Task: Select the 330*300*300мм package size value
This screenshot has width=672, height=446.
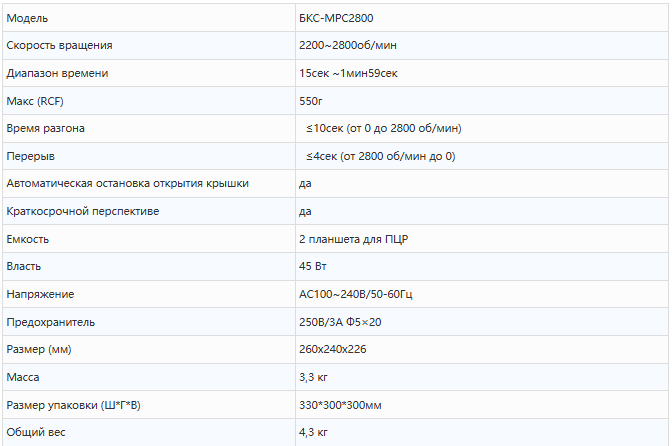Action: 340,405
